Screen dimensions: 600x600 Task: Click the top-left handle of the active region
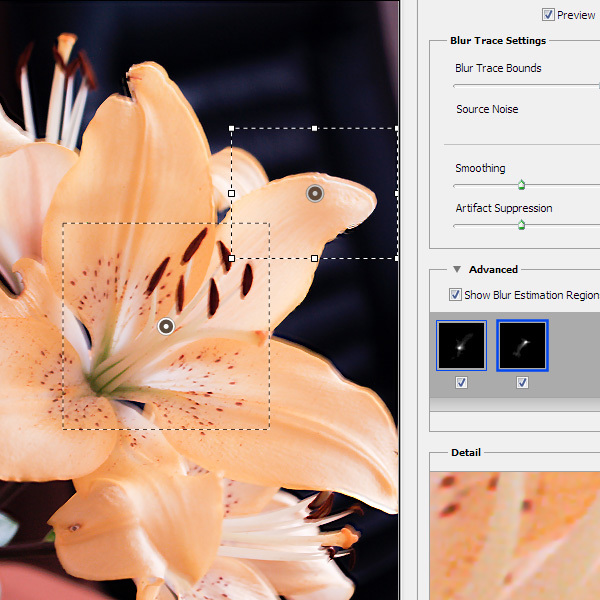click(x=232, y=128)
